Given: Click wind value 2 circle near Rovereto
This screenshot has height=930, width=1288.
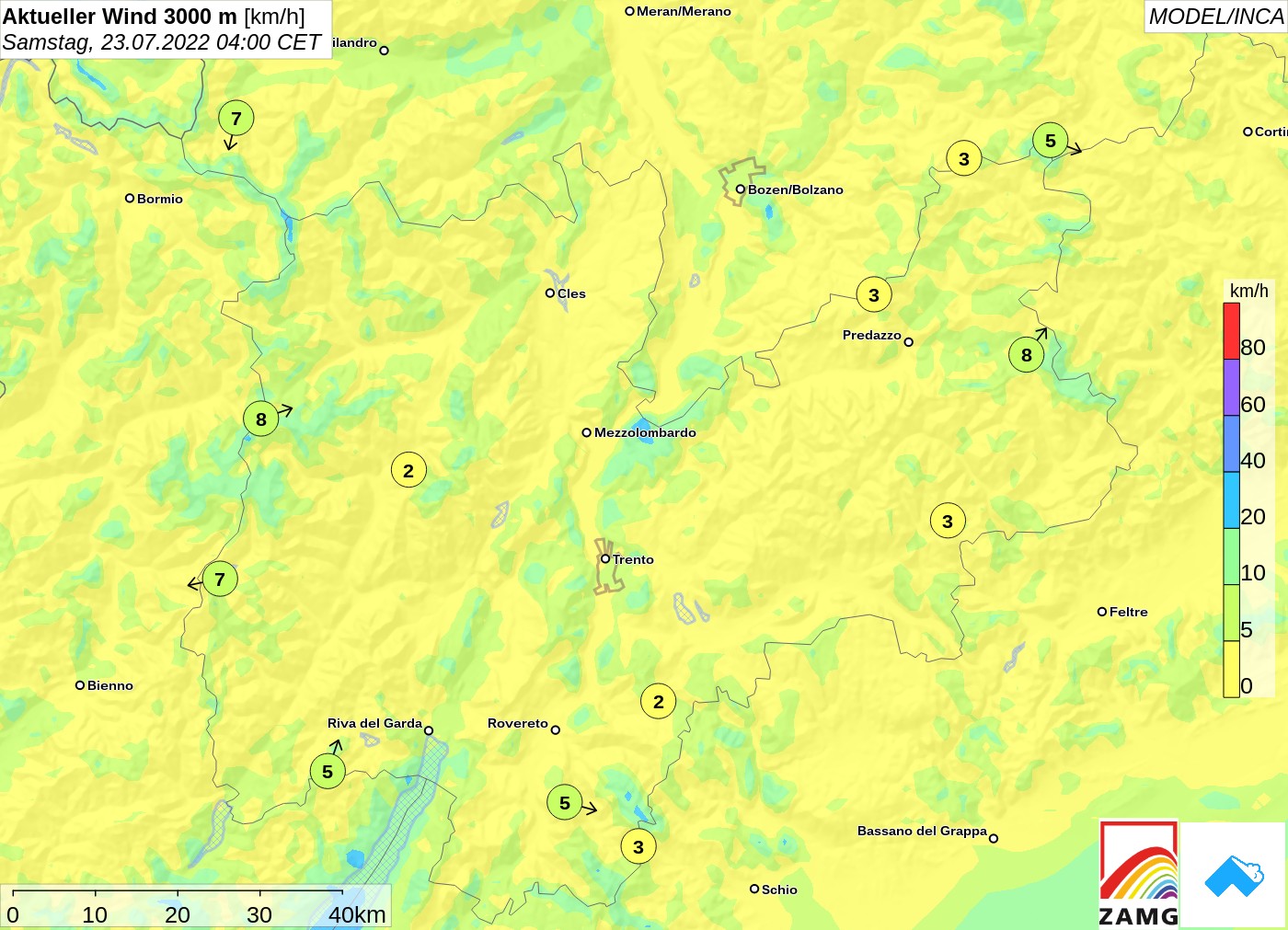Looking at the screenshot, I should (x=659, y=701).
